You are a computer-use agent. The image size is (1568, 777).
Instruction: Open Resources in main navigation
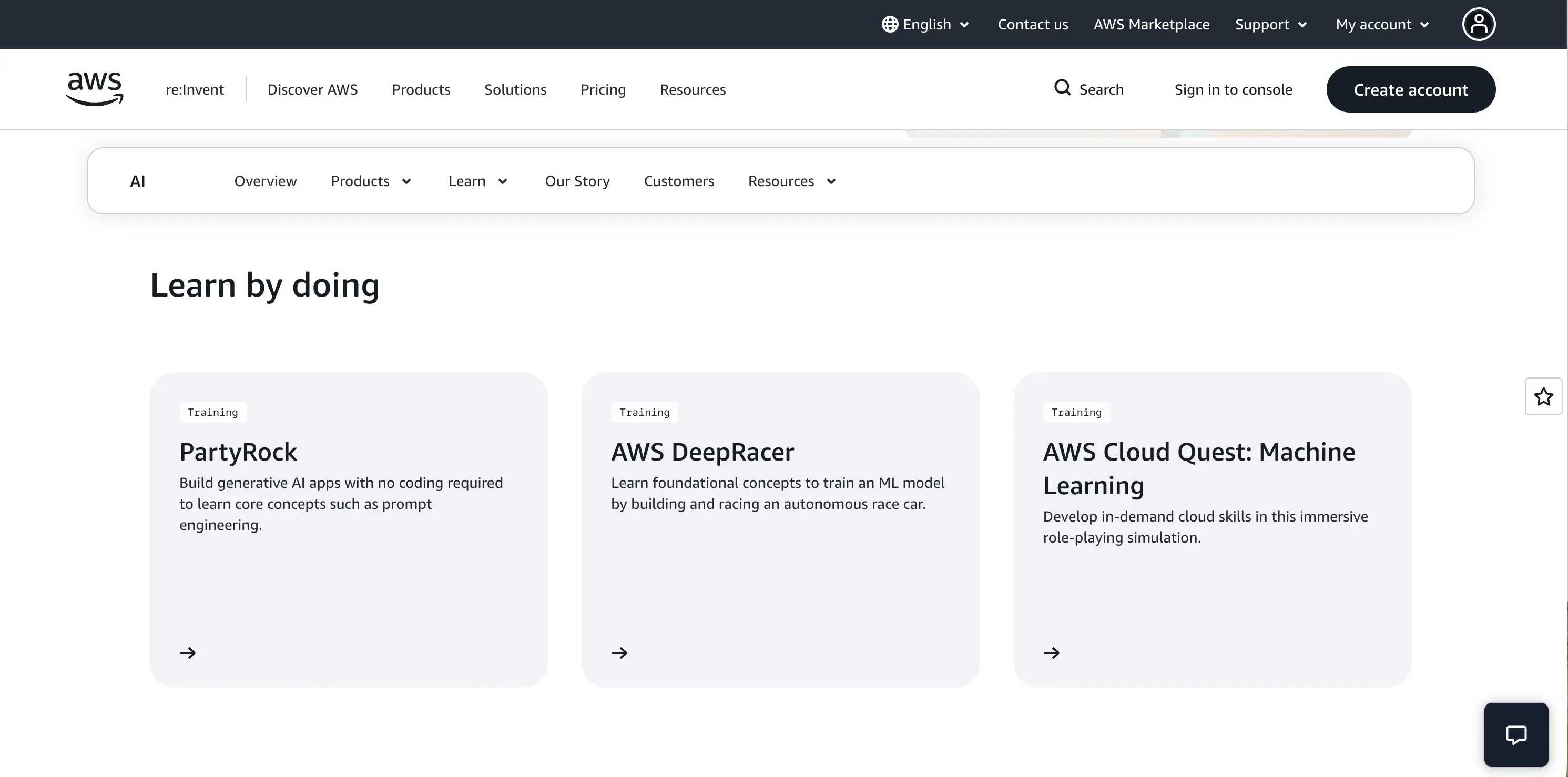point(693,89)
